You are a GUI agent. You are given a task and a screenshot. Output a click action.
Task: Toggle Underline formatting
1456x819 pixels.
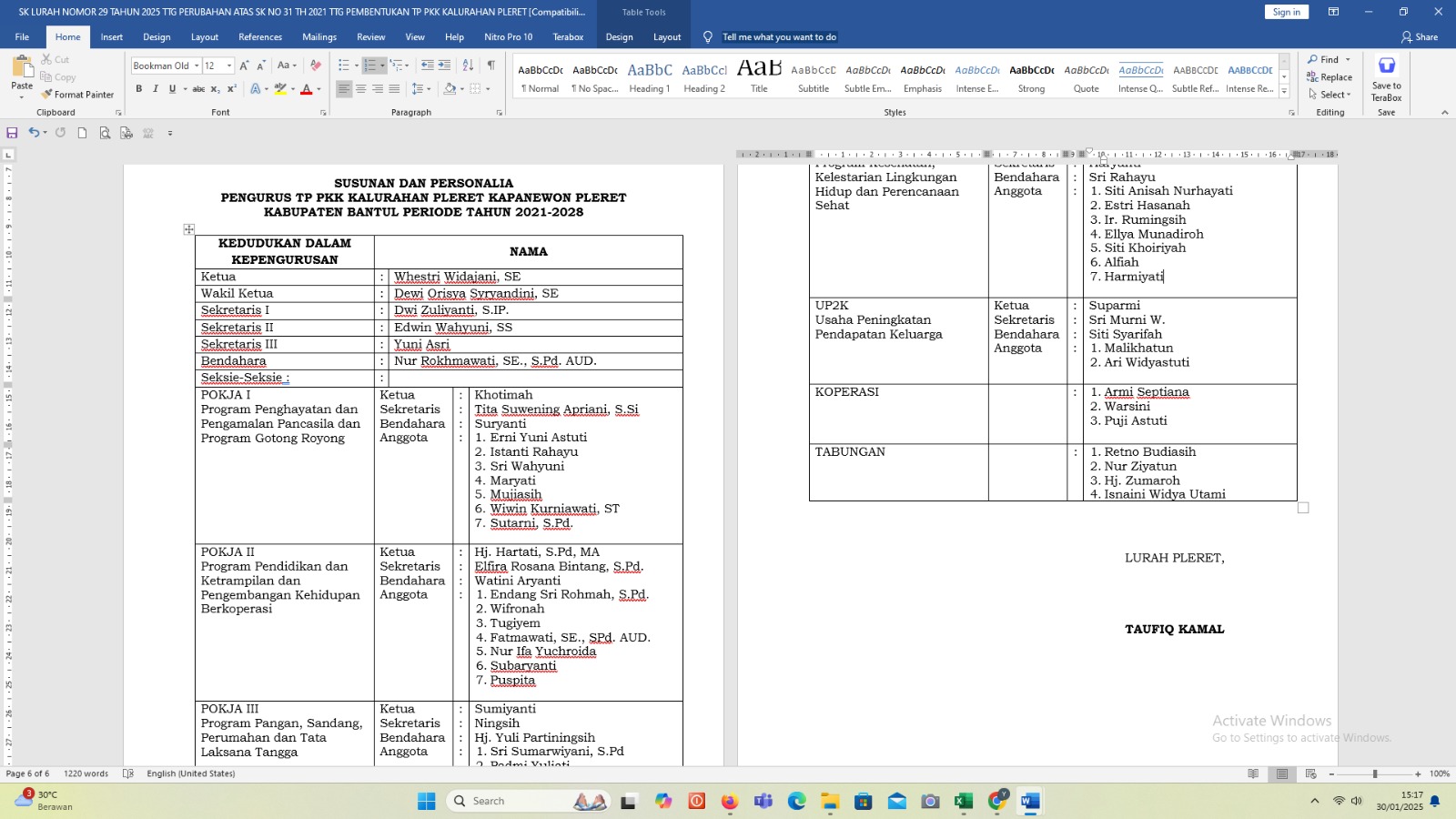point(172,89)
